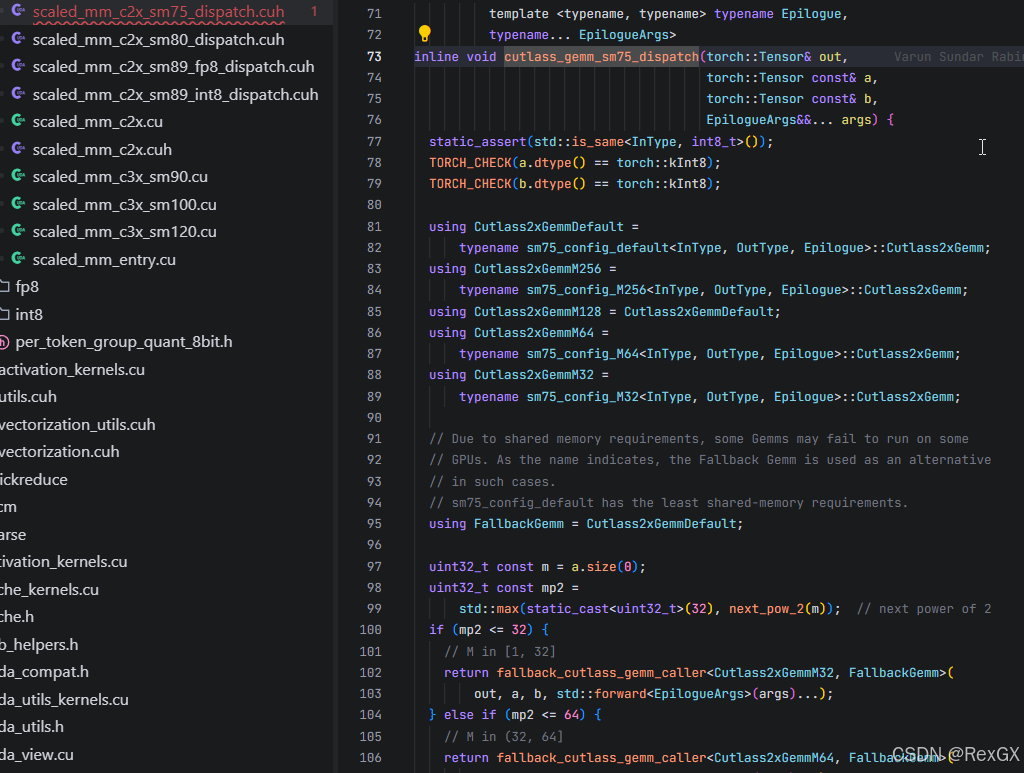This screenshot has height=773, width=1024.
Task: Click the file icon next to scaled_mm_c2x.cuh
Action: (x=19, y=149)
